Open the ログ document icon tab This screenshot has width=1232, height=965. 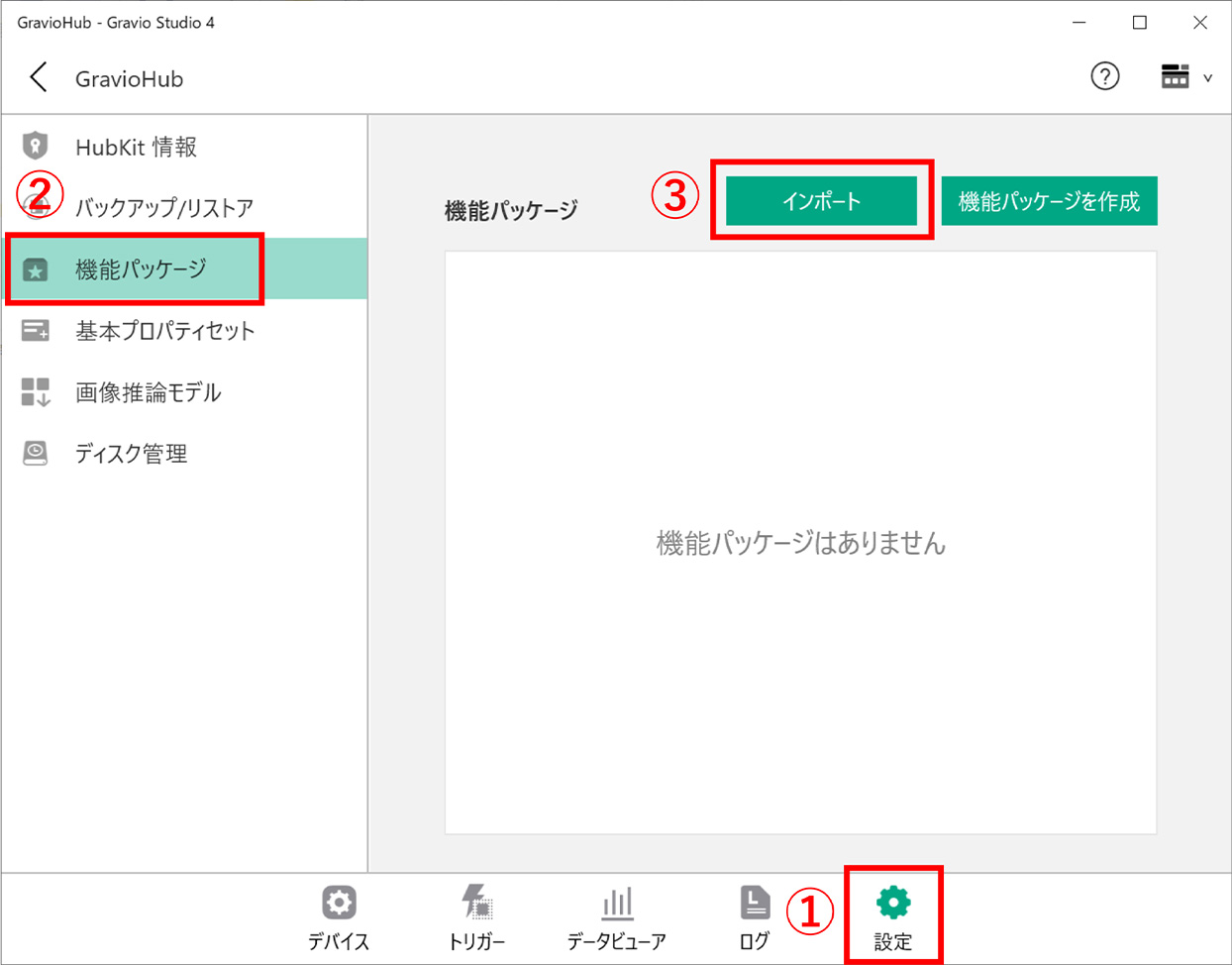point(755,903)
